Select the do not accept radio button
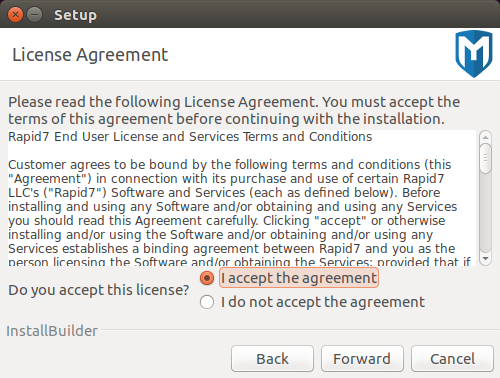500x378 pixels. (x=207, y=302)
